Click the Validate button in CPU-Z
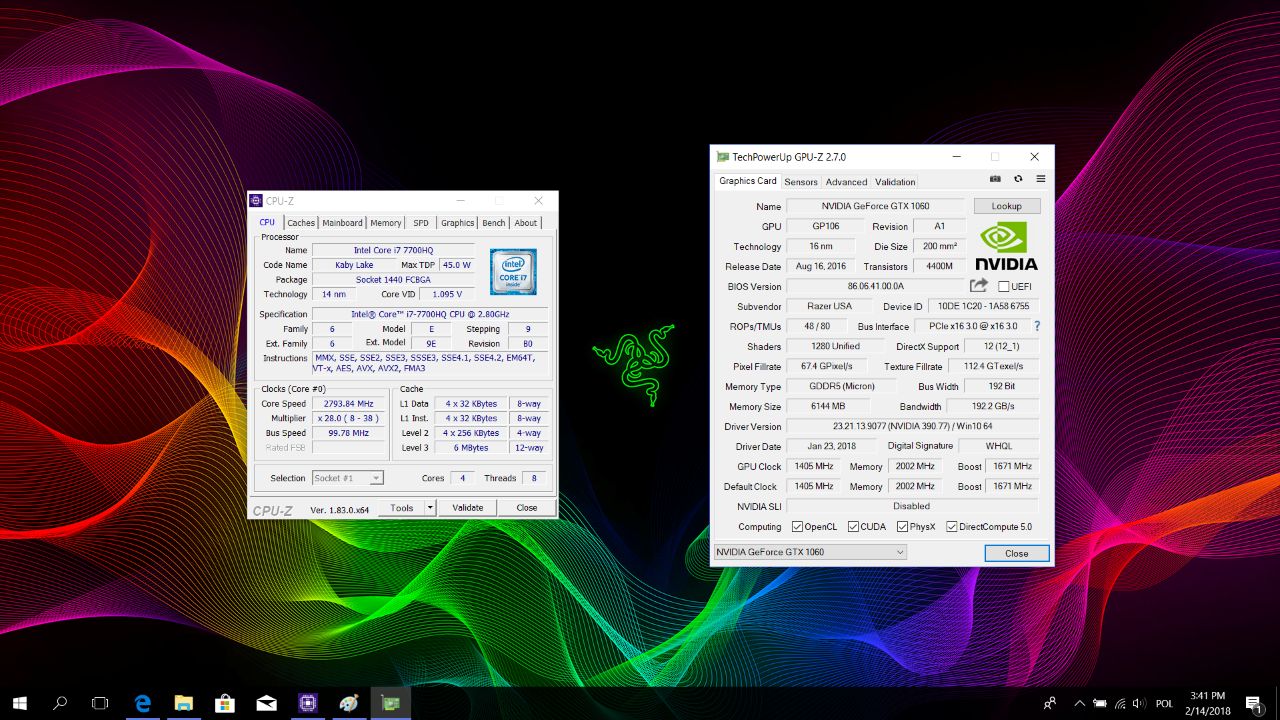1280x720 pixels. click(467, 508)
